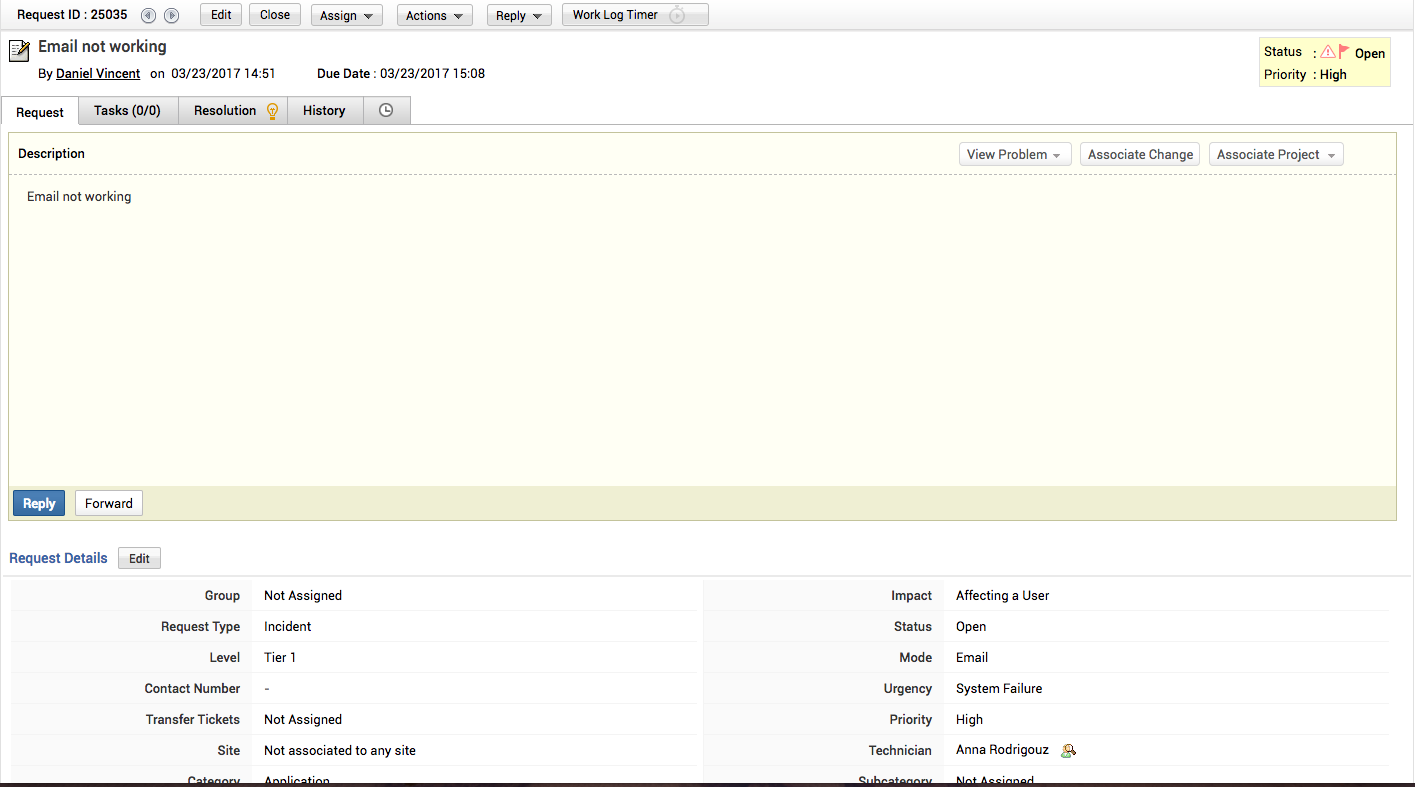The height and width of the screenshot is (787, 1415).
Task: Expand the Actions dropdown
Action: click(x=434, y=15)
